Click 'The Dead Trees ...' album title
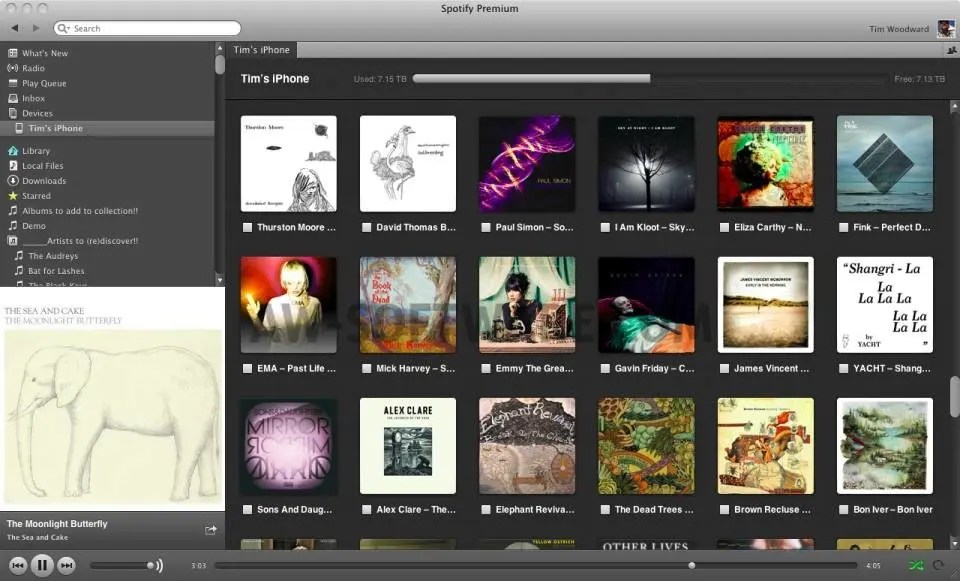 click(x=654, y=509)
